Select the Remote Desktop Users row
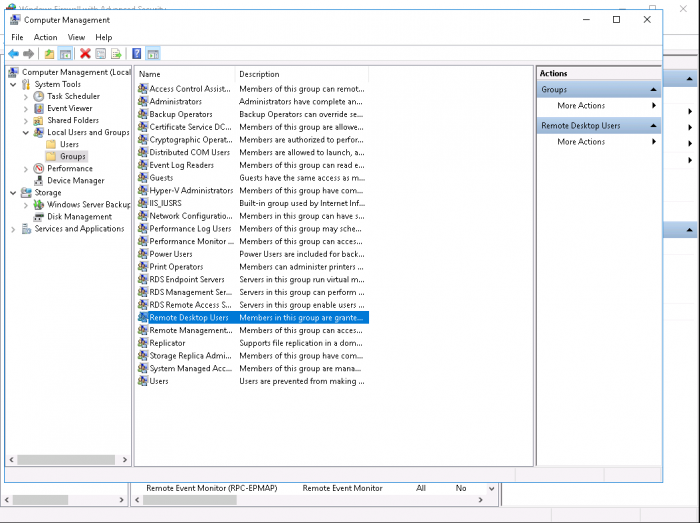 pyautogui.click(x=253, y=318)
